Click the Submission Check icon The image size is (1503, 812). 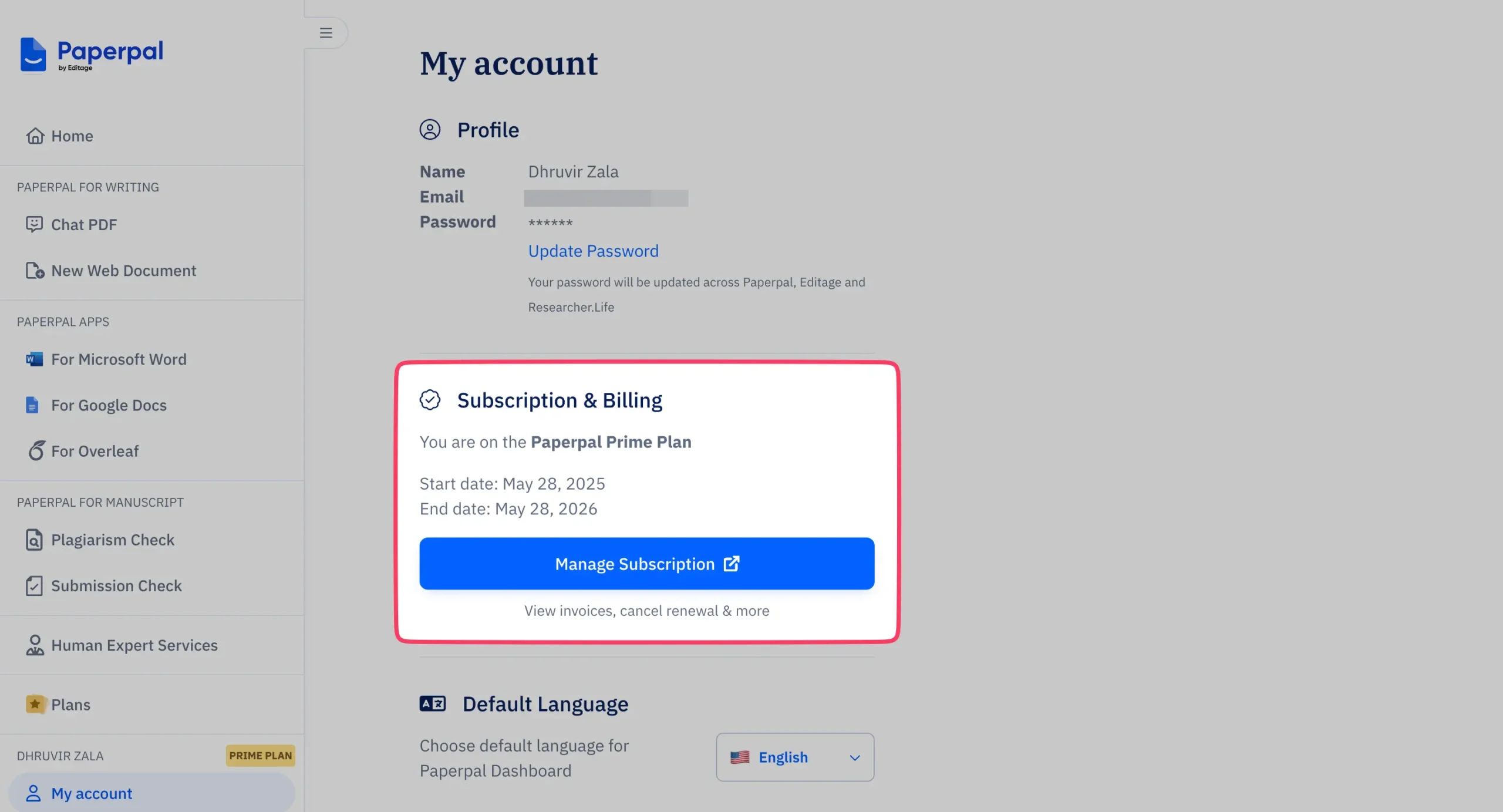(34, 585)
